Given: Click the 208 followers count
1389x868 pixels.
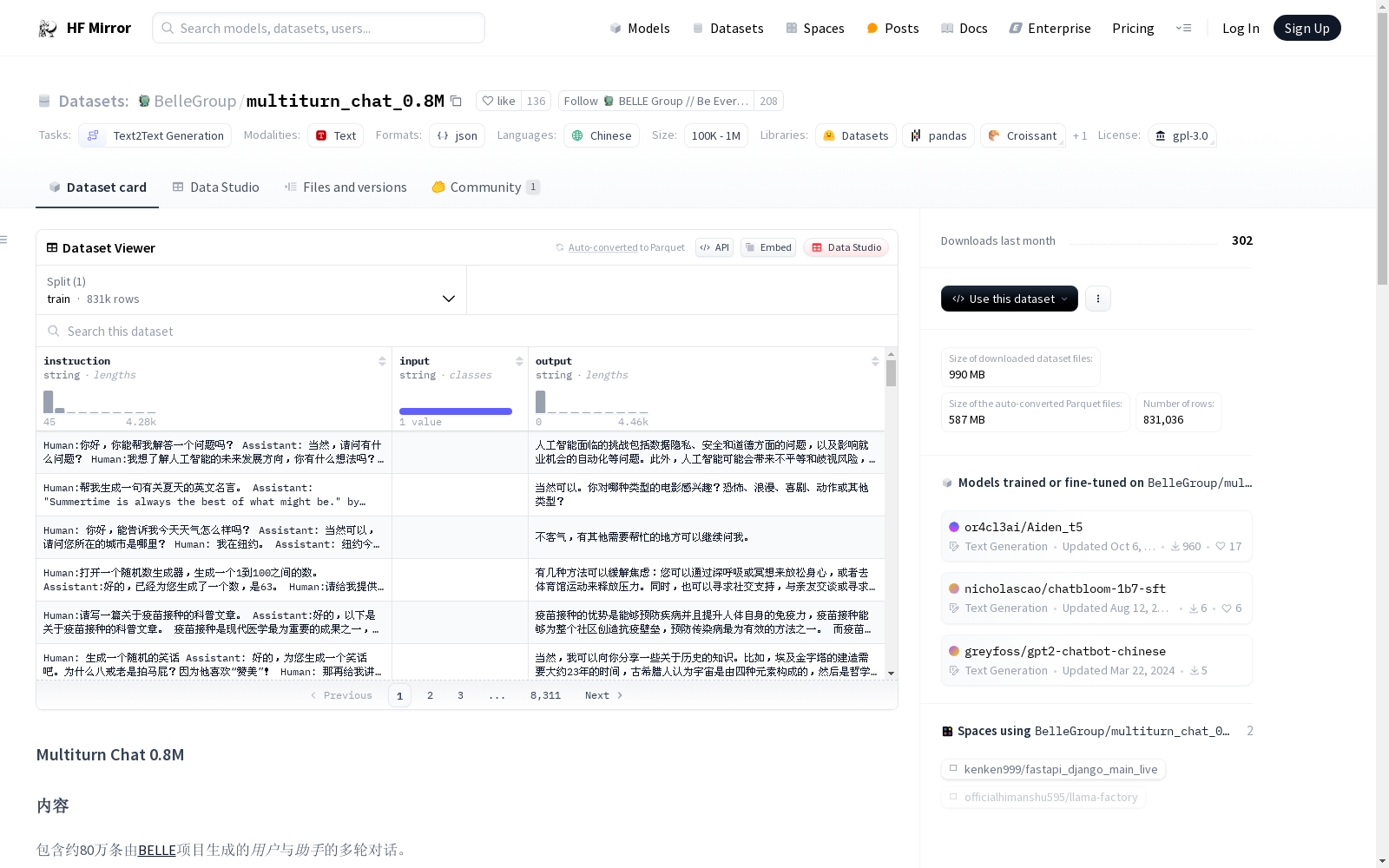Looking at the screenshot, I should (768, 101).
